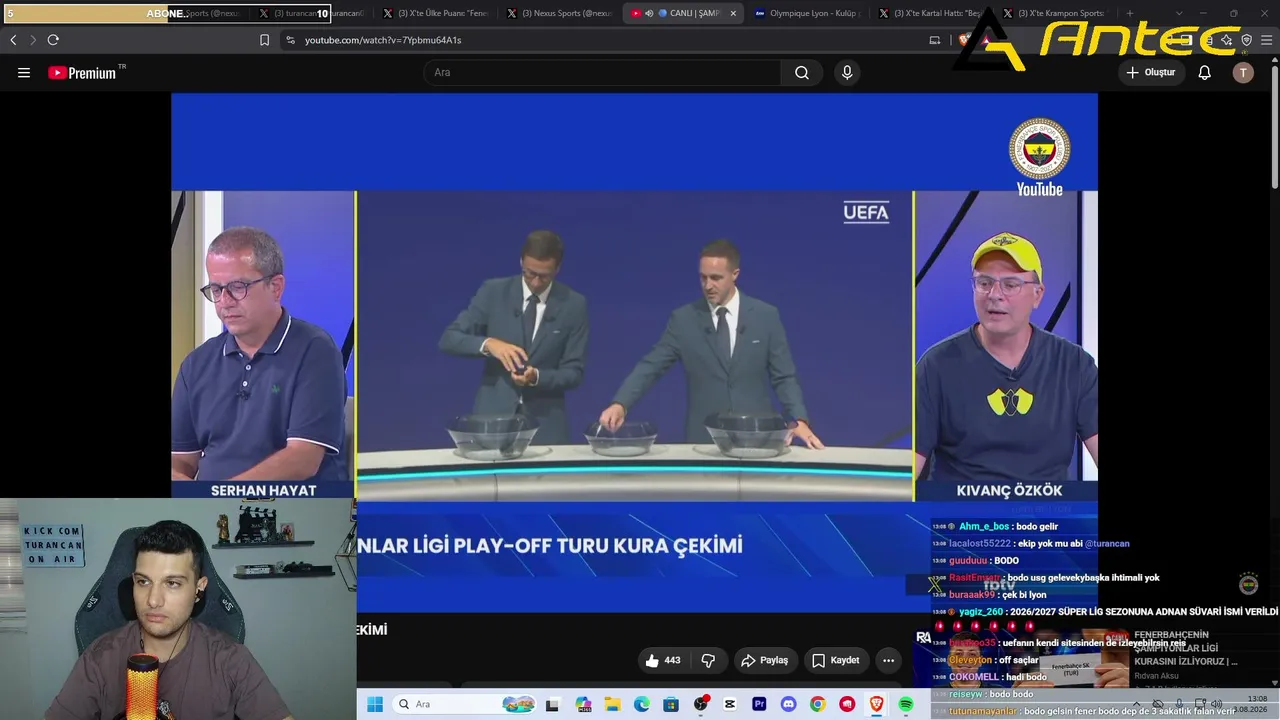Open Adobe Premiere Pro from the taskbar
1280x720 pixels.
click(x=759, y=704)
